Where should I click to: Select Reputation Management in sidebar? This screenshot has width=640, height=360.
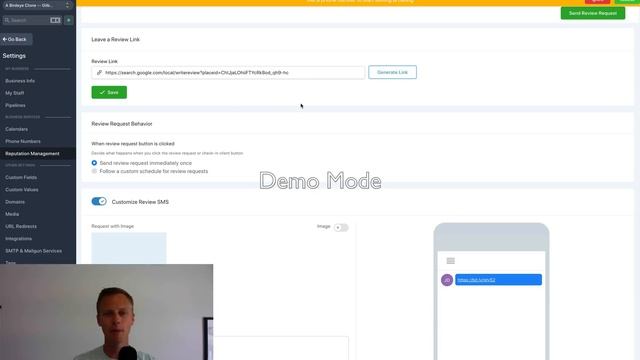click(38, 153)
